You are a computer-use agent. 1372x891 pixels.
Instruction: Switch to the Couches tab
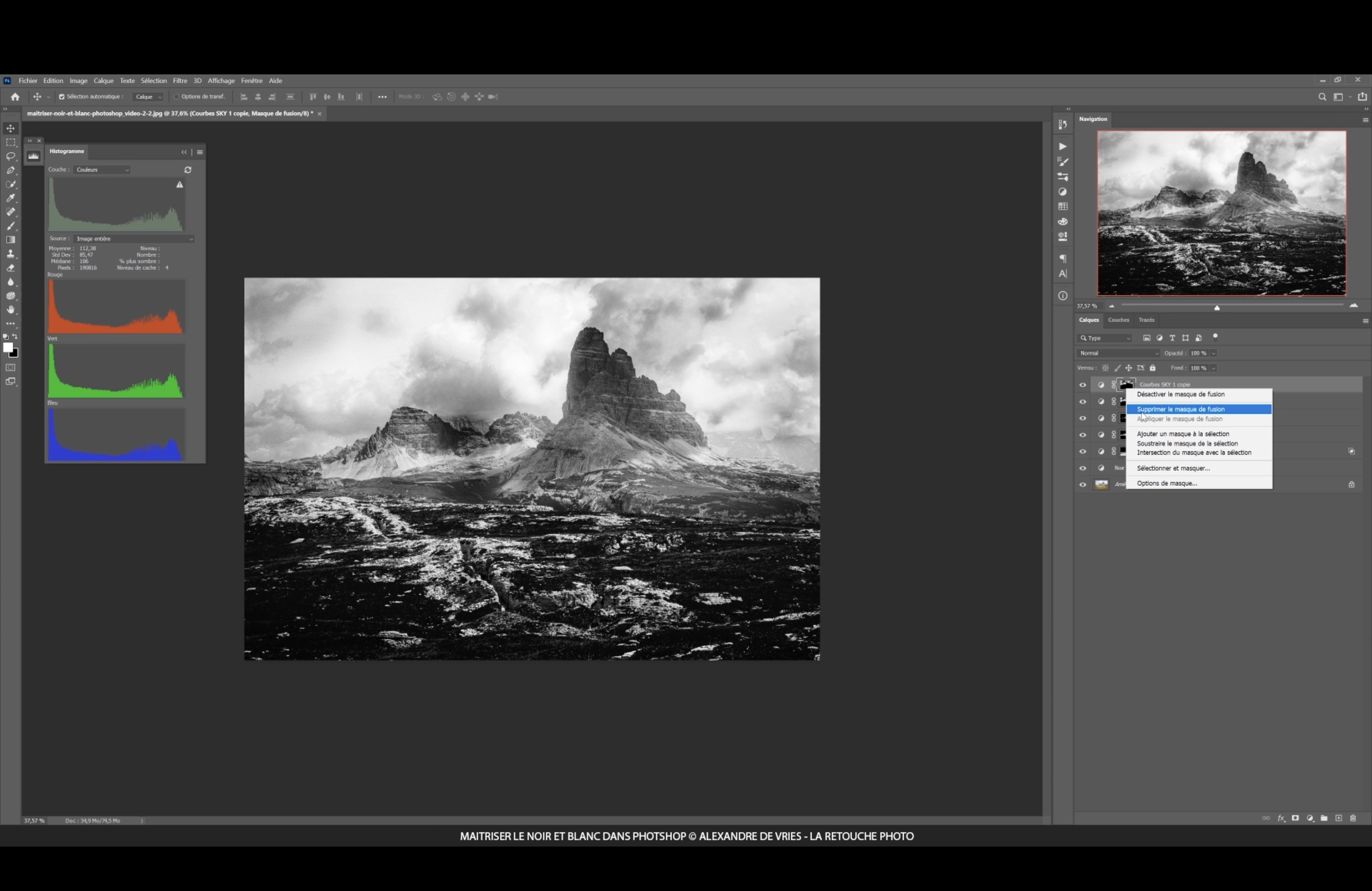coord(1118,320)
